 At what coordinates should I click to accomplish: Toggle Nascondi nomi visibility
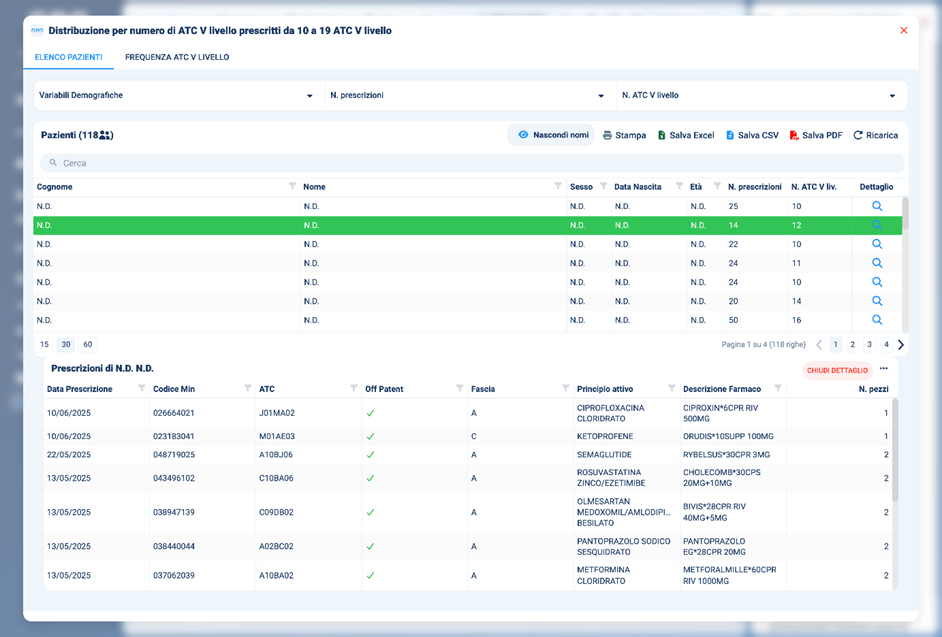click(x=552, y=135)
